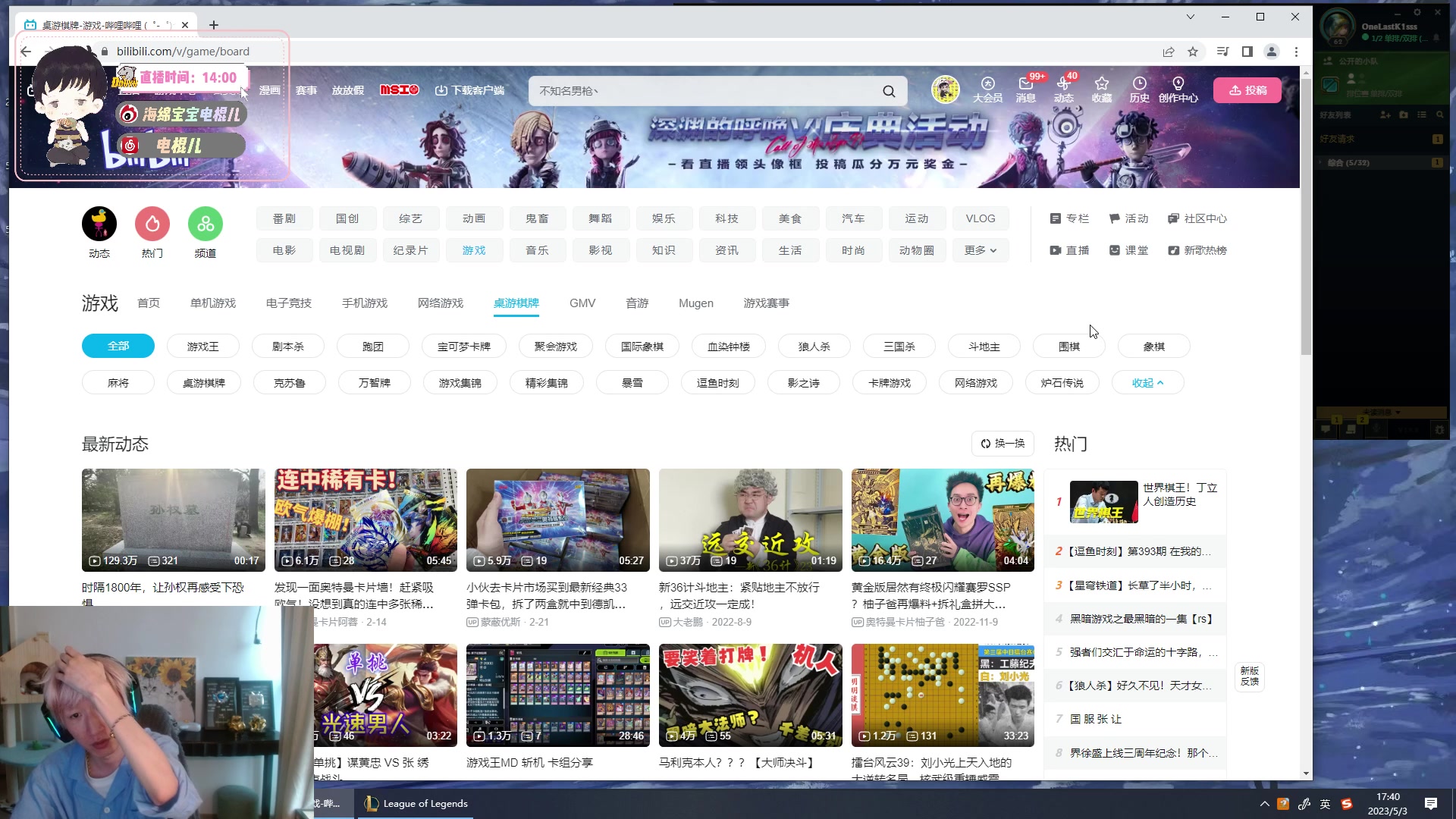
Task: Switch to GMV tab
Action: click(x=582, y=303)
